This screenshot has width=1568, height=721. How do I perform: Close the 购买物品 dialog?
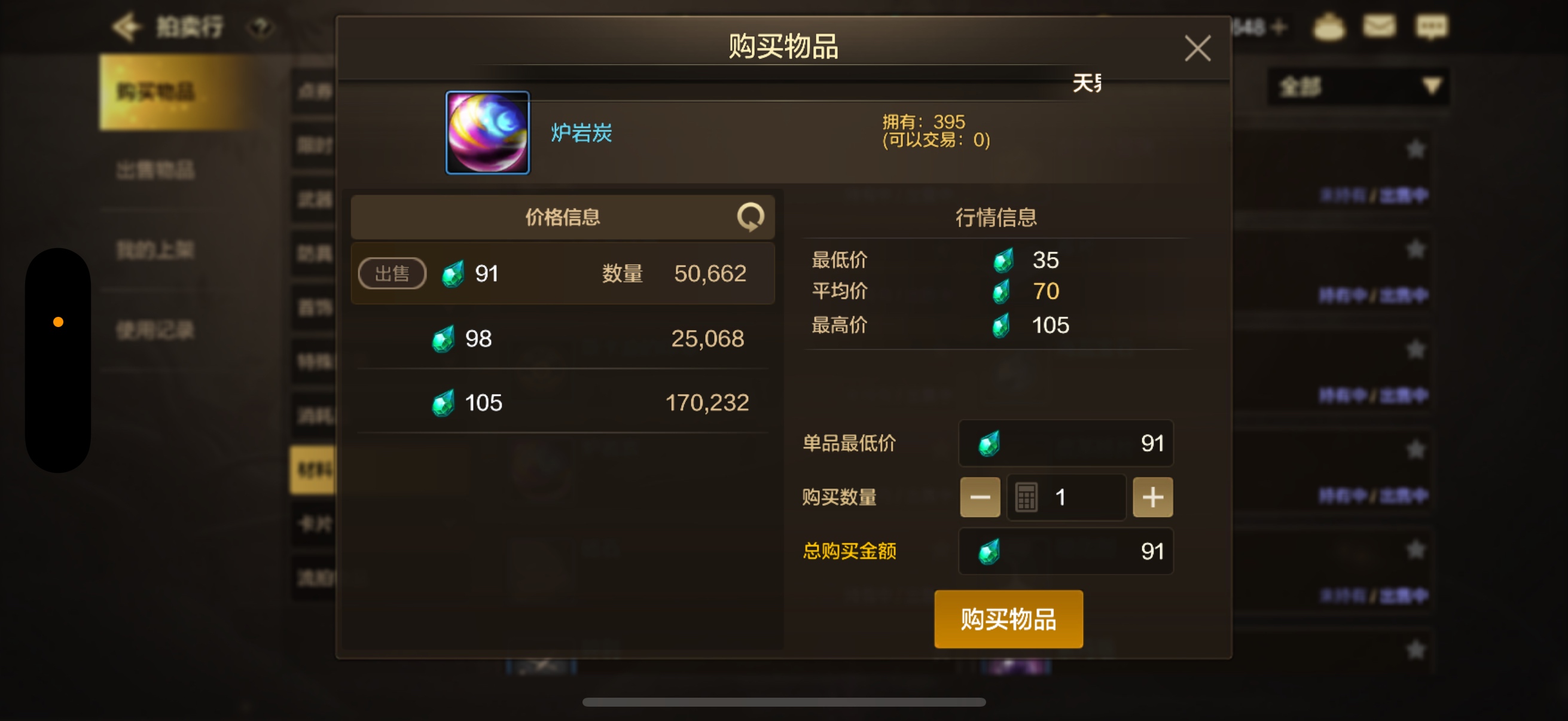(1197, 48)
